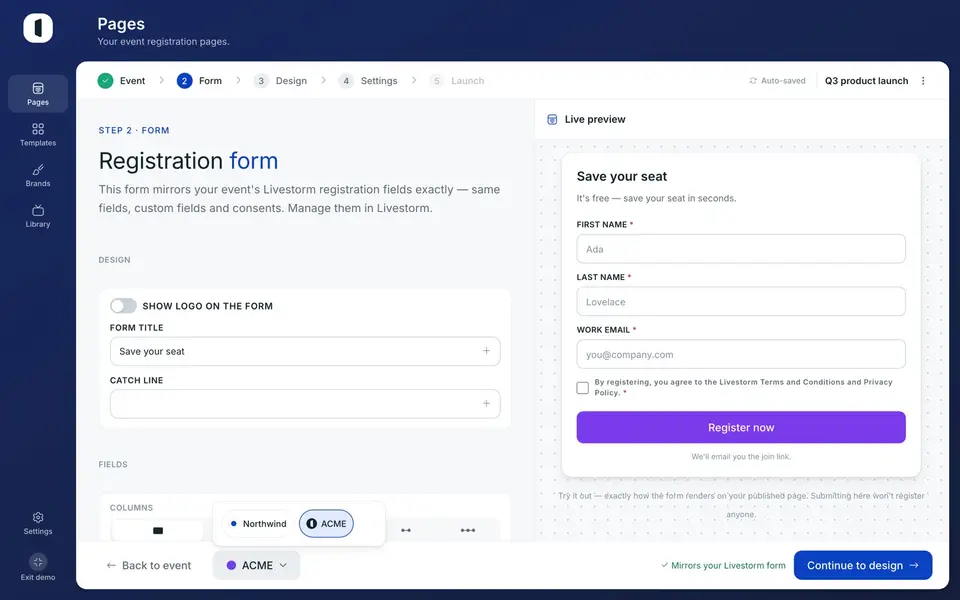Open Settings in the sidebar
The height and width of the screenshot is (600, 960).
tap(38, 523)
